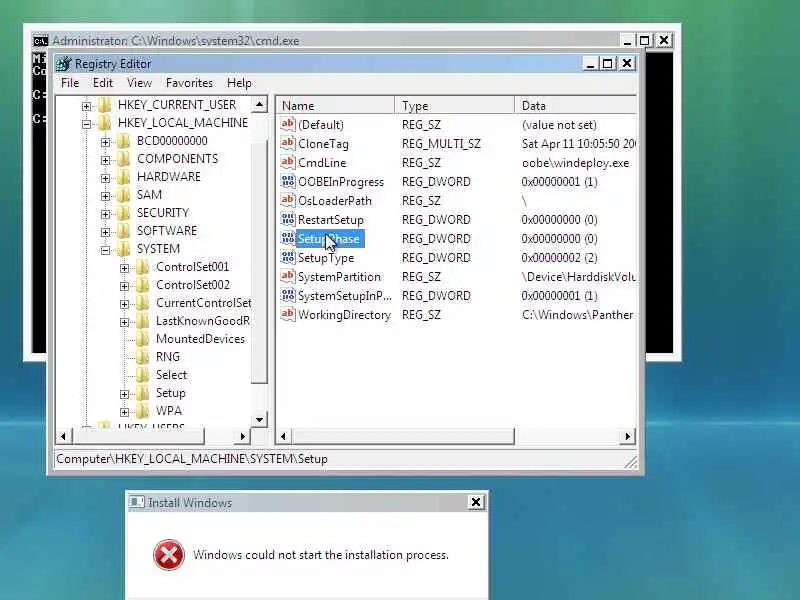Image resolution: width=800 pixels, height=600 pixels.
Task: Click the DWORD icon beside SetupType
Action: tap(288, 257)
